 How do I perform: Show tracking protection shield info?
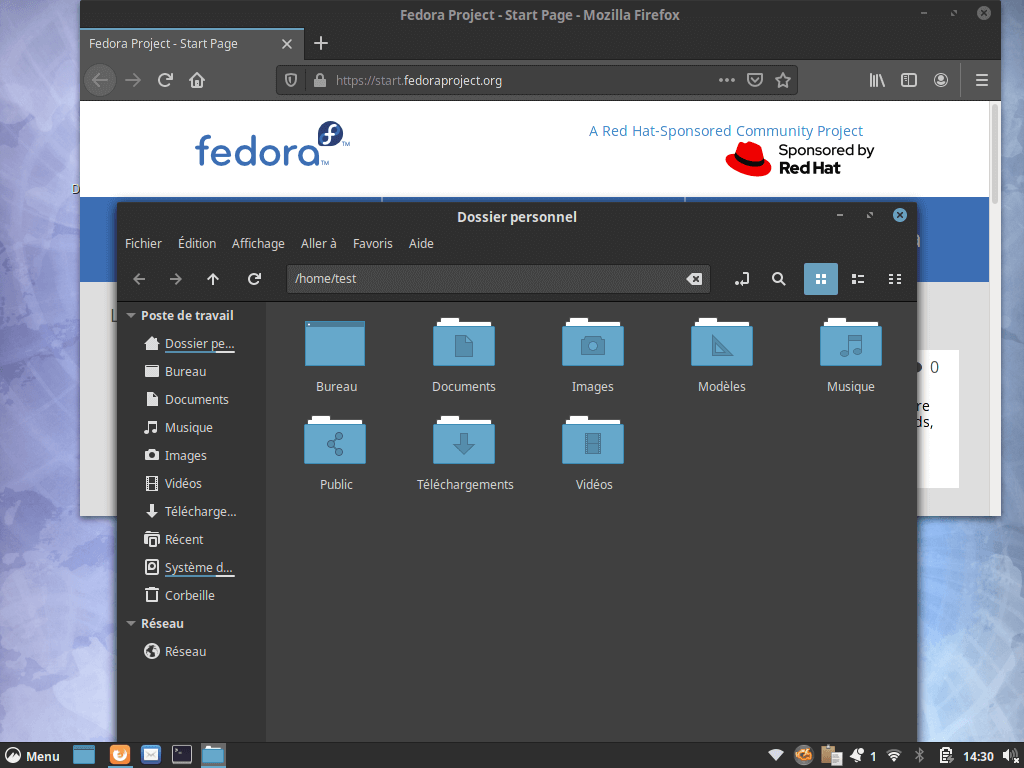coord(291,80)
